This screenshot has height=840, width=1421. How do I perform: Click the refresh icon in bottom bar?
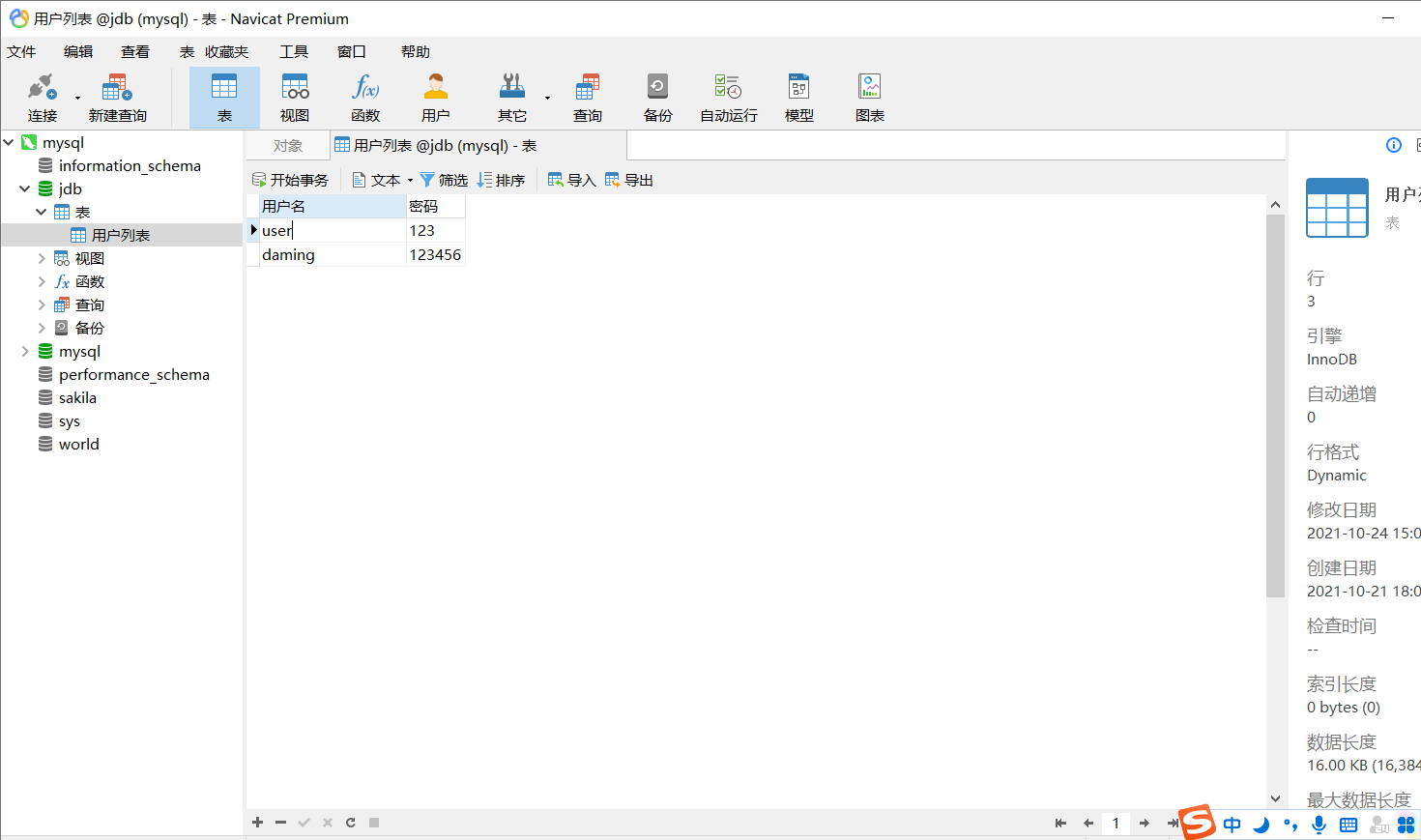pos(351,823)
